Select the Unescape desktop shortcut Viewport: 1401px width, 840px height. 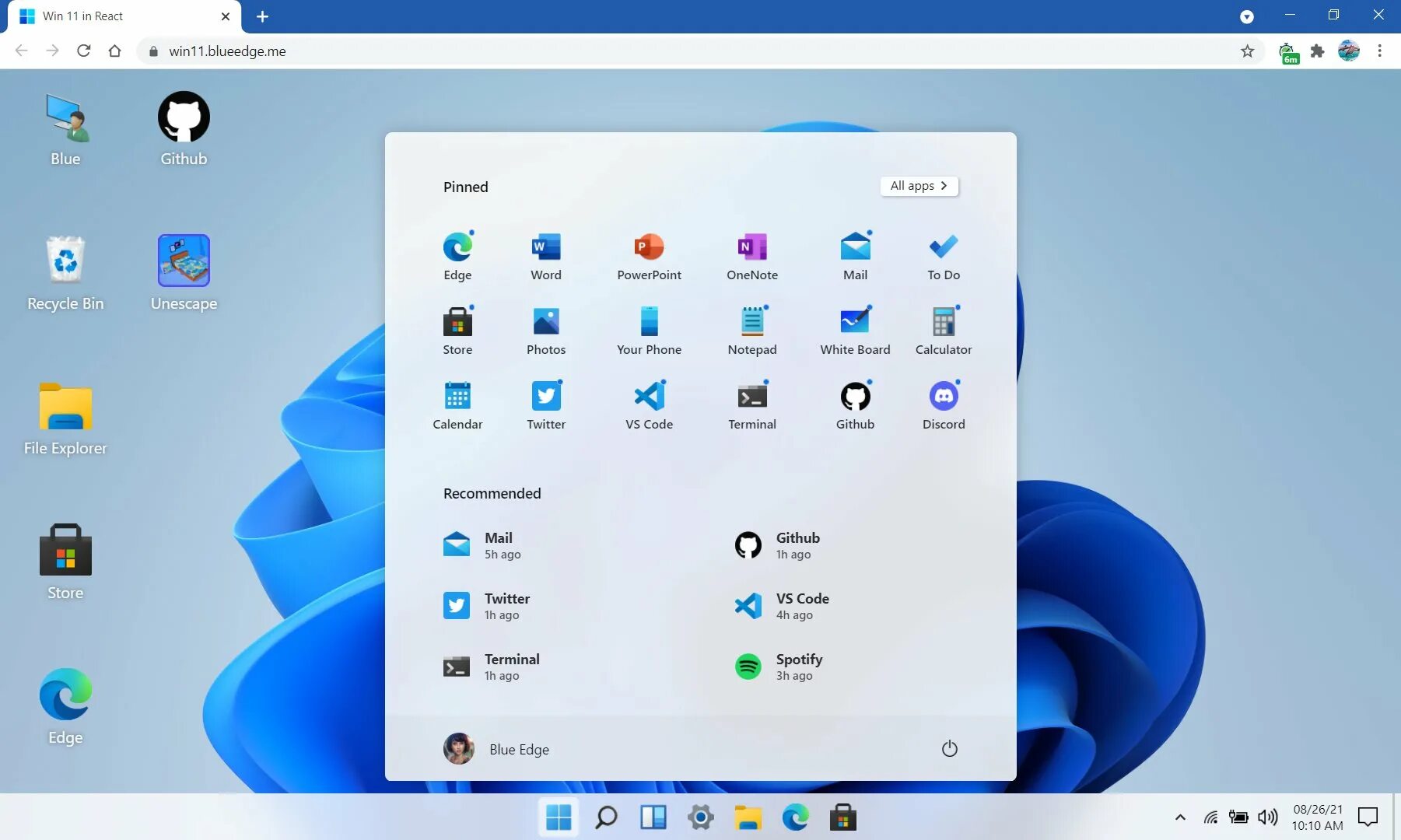(x=184, y=273)
